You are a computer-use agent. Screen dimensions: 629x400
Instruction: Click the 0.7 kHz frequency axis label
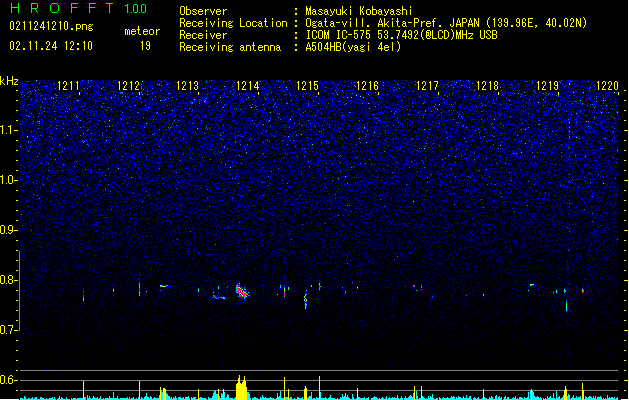click(9, 330)
